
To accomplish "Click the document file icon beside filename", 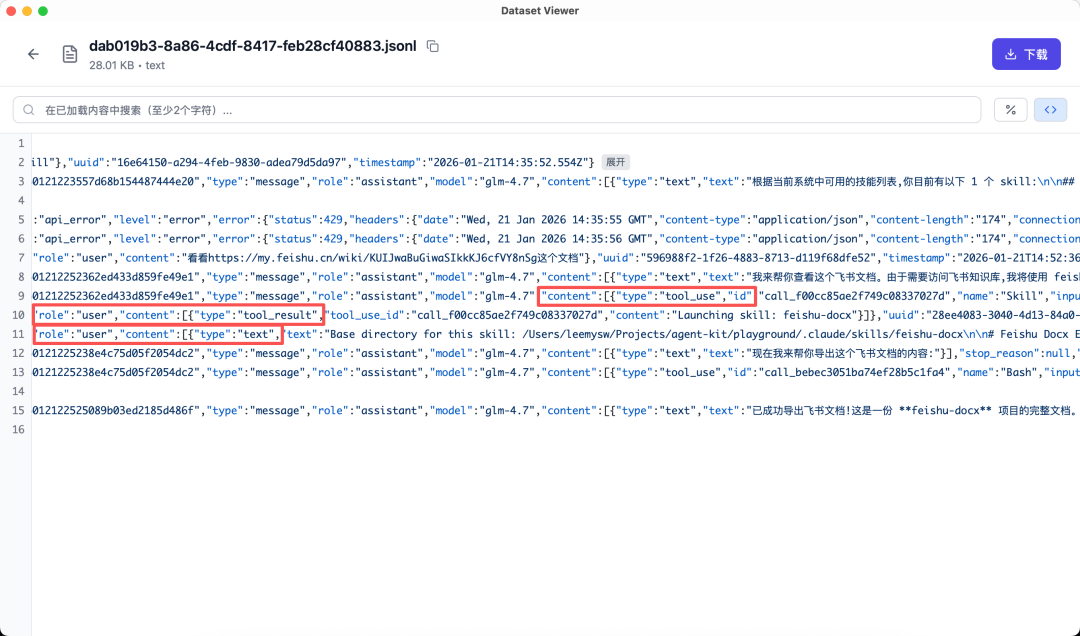I will click(70, 54).
